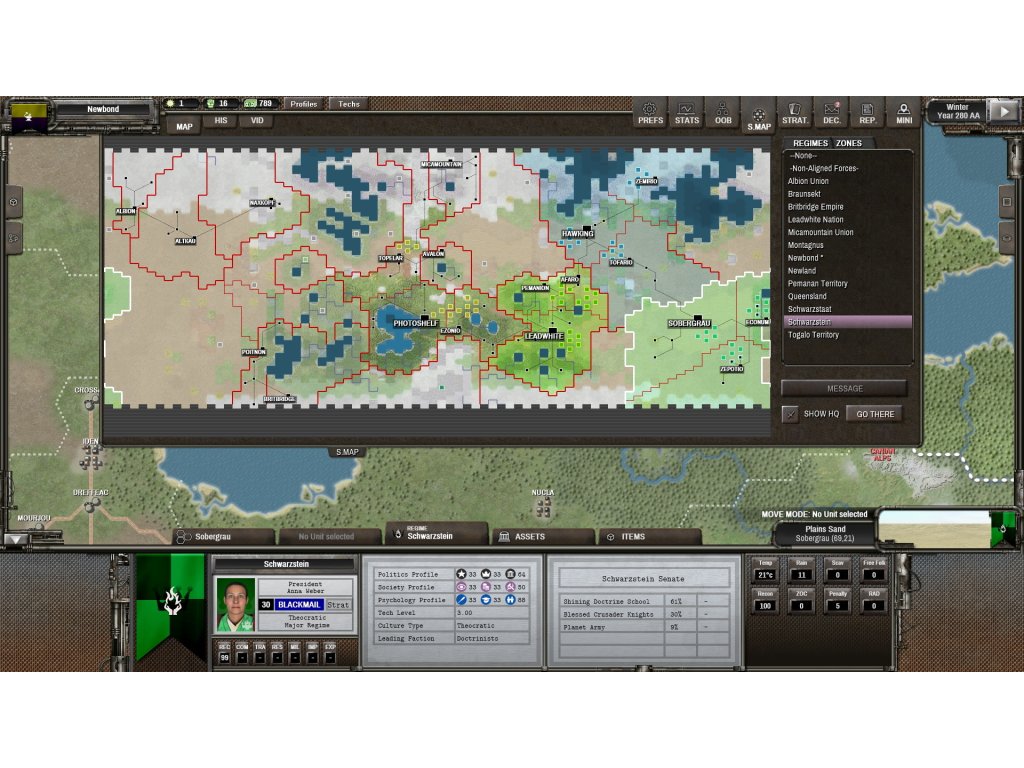Switch to the HIS tab
This screenshot has height=768, width=1024.
coord(221,121)
